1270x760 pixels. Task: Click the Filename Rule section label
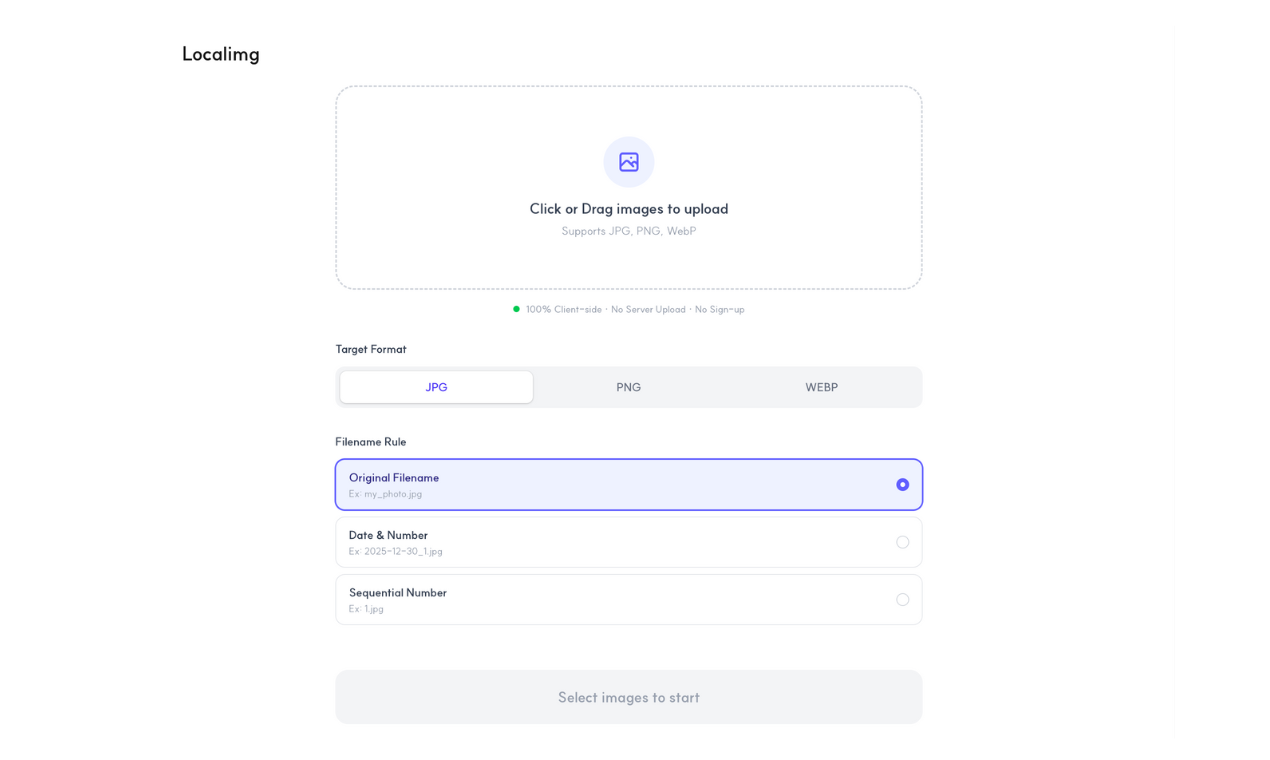tap(371, 441)
